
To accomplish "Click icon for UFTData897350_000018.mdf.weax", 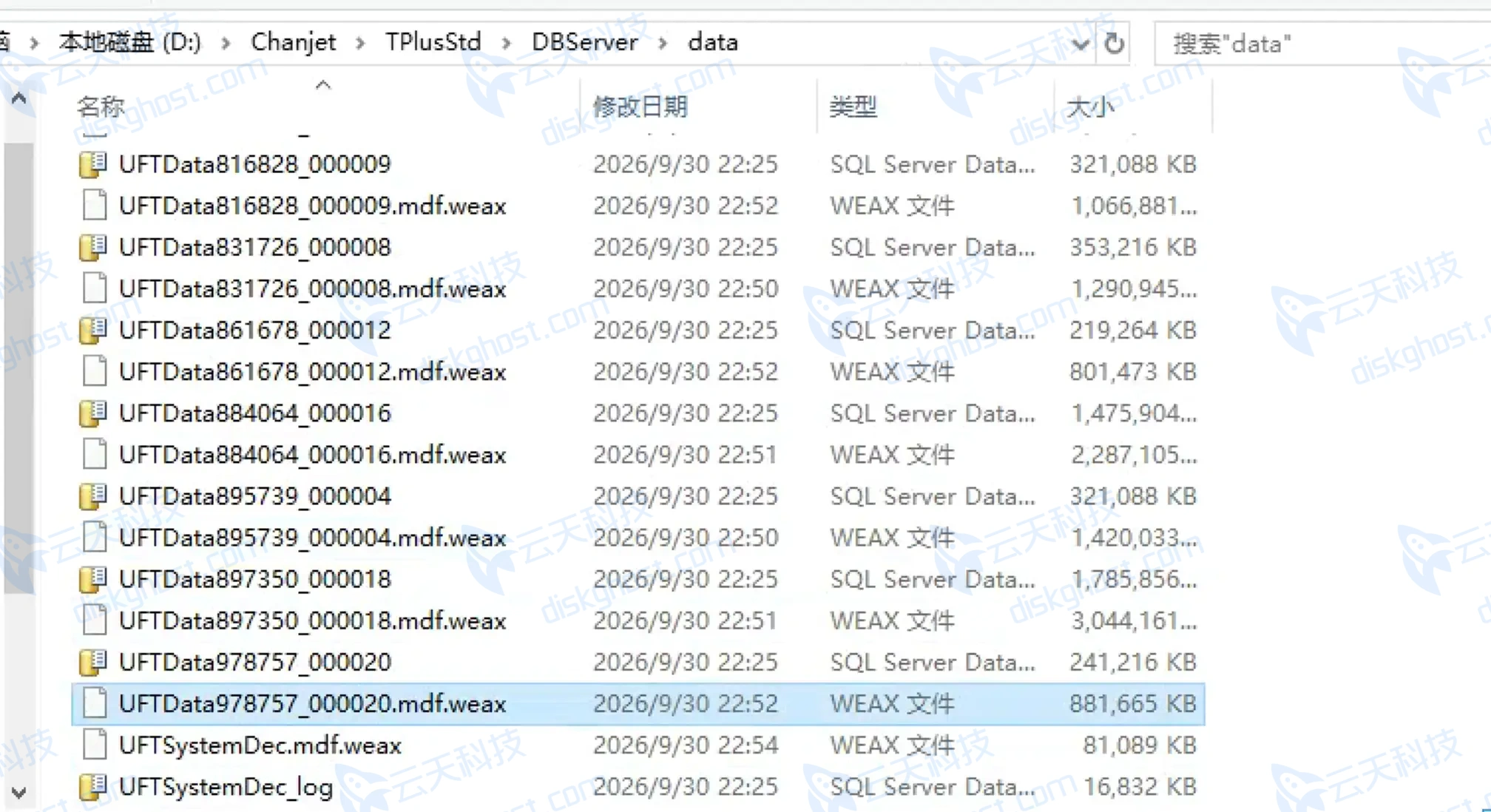I will tap(94, 620).
